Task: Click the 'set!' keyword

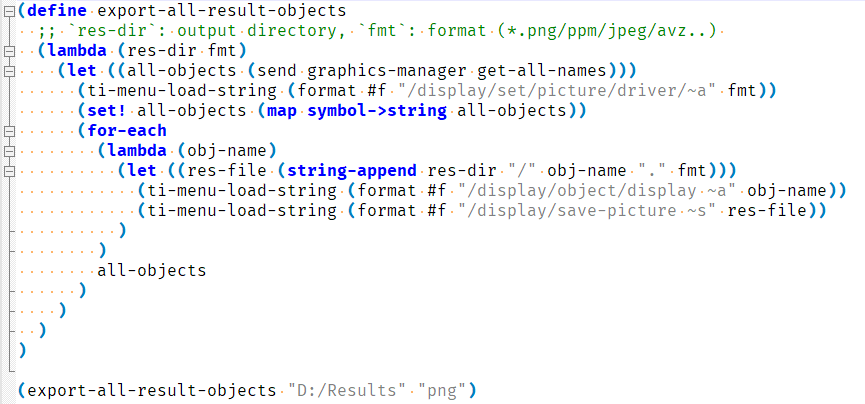Action: [107, 110]
